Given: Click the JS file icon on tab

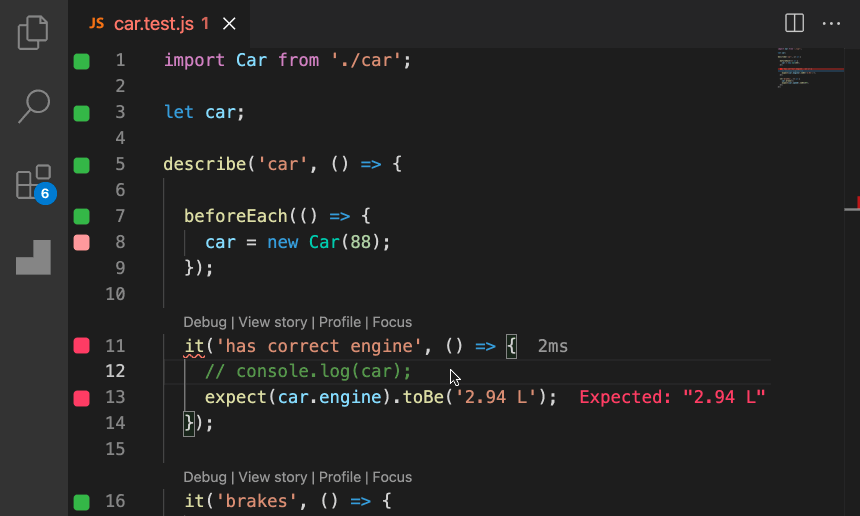Looking at the screenshot, I should pos(96,23).
